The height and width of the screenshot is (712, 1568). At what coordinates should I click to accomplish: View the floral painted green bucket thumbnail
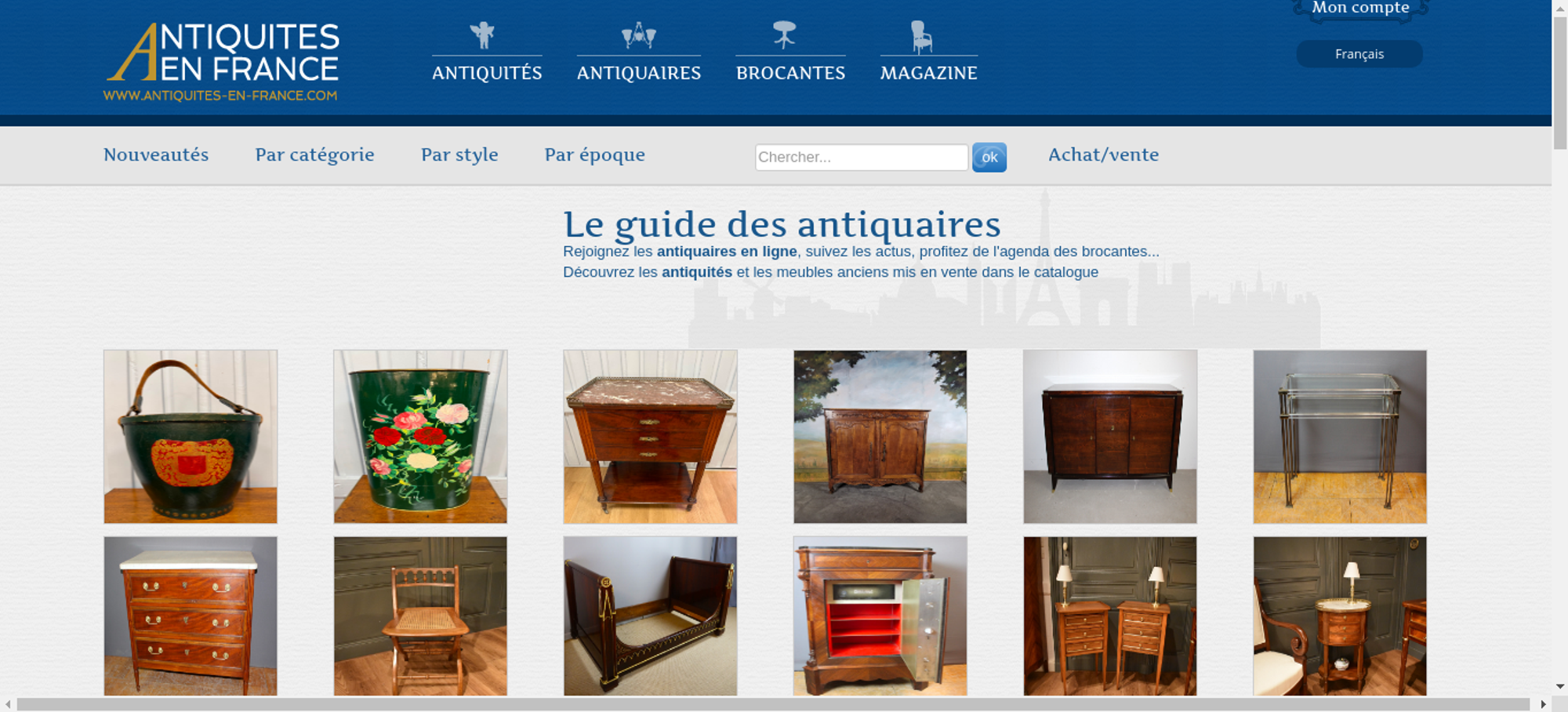(420, 437)
